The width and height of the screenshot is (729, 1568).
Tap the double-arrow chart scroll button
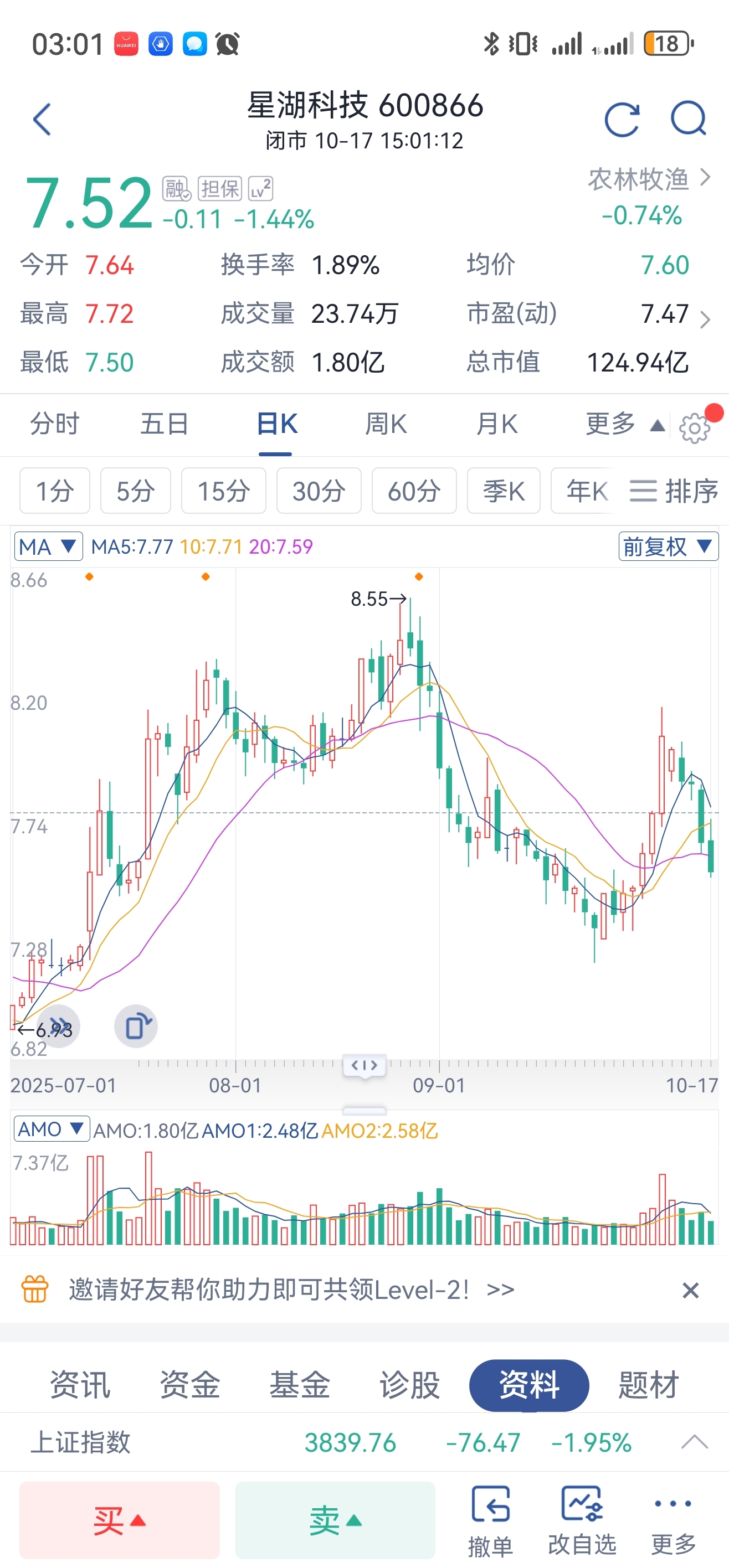pyautogui.click(x=59, y=1027)
